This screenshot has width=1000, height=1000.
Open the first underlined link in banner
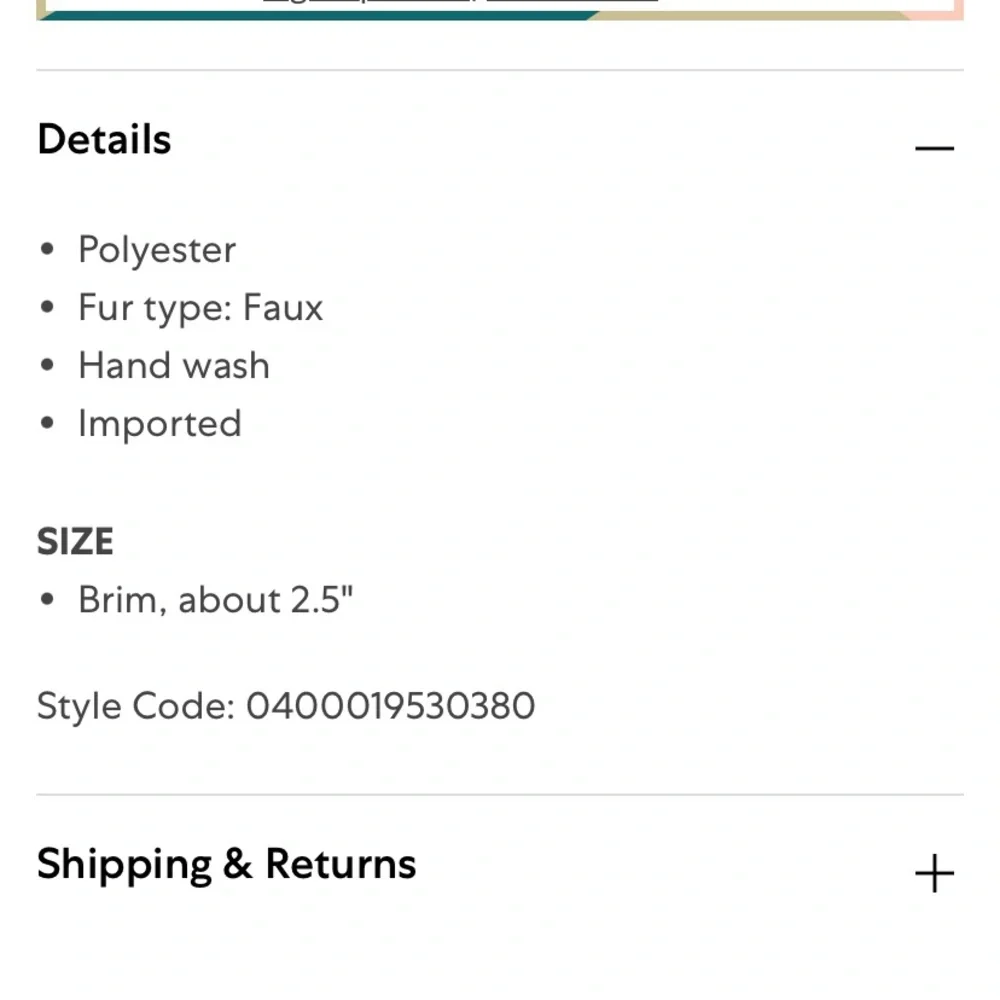pyautogui.click(x=368, y=2)
